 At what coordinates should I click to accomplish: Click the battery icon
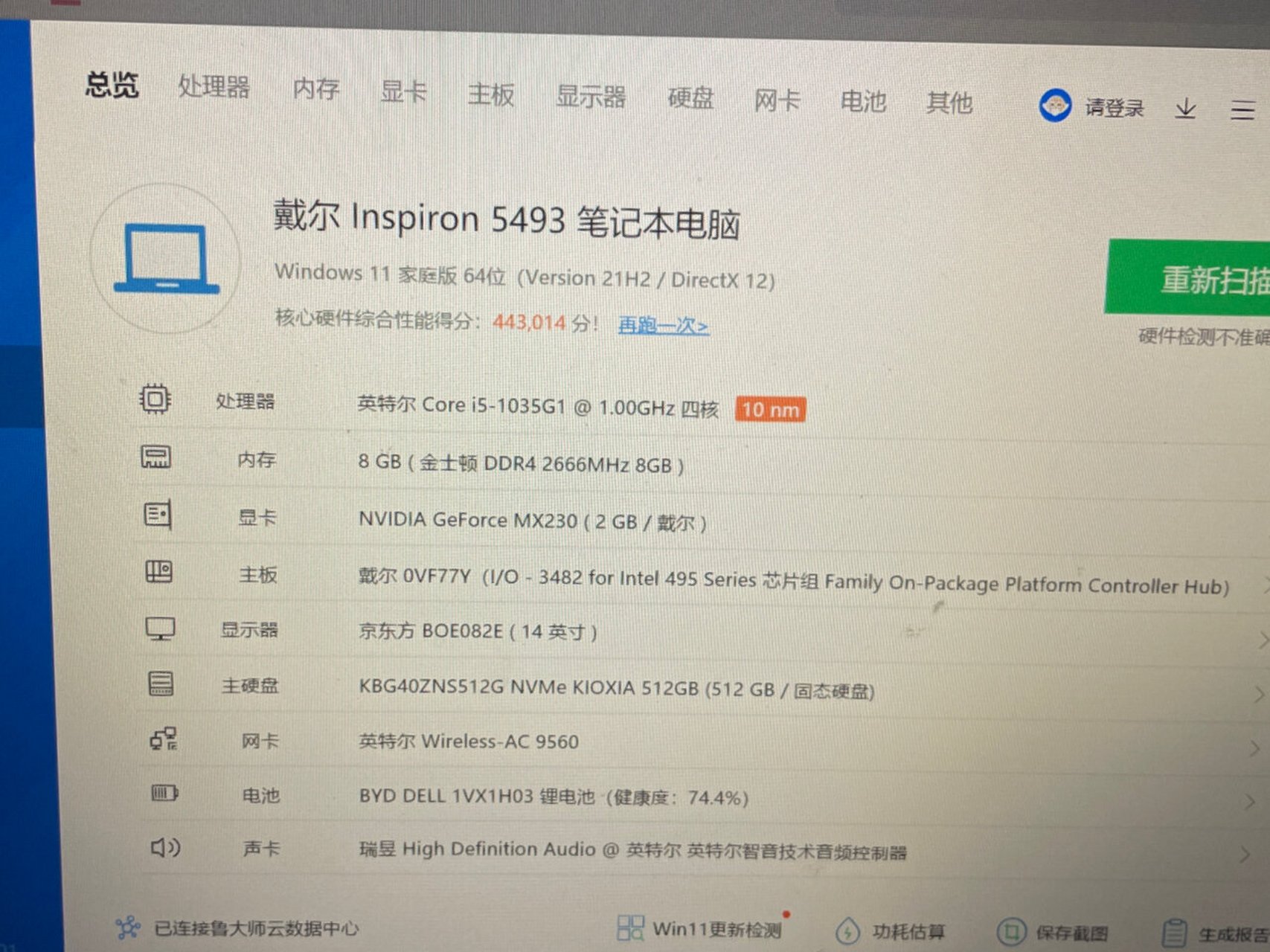(164, 793)
